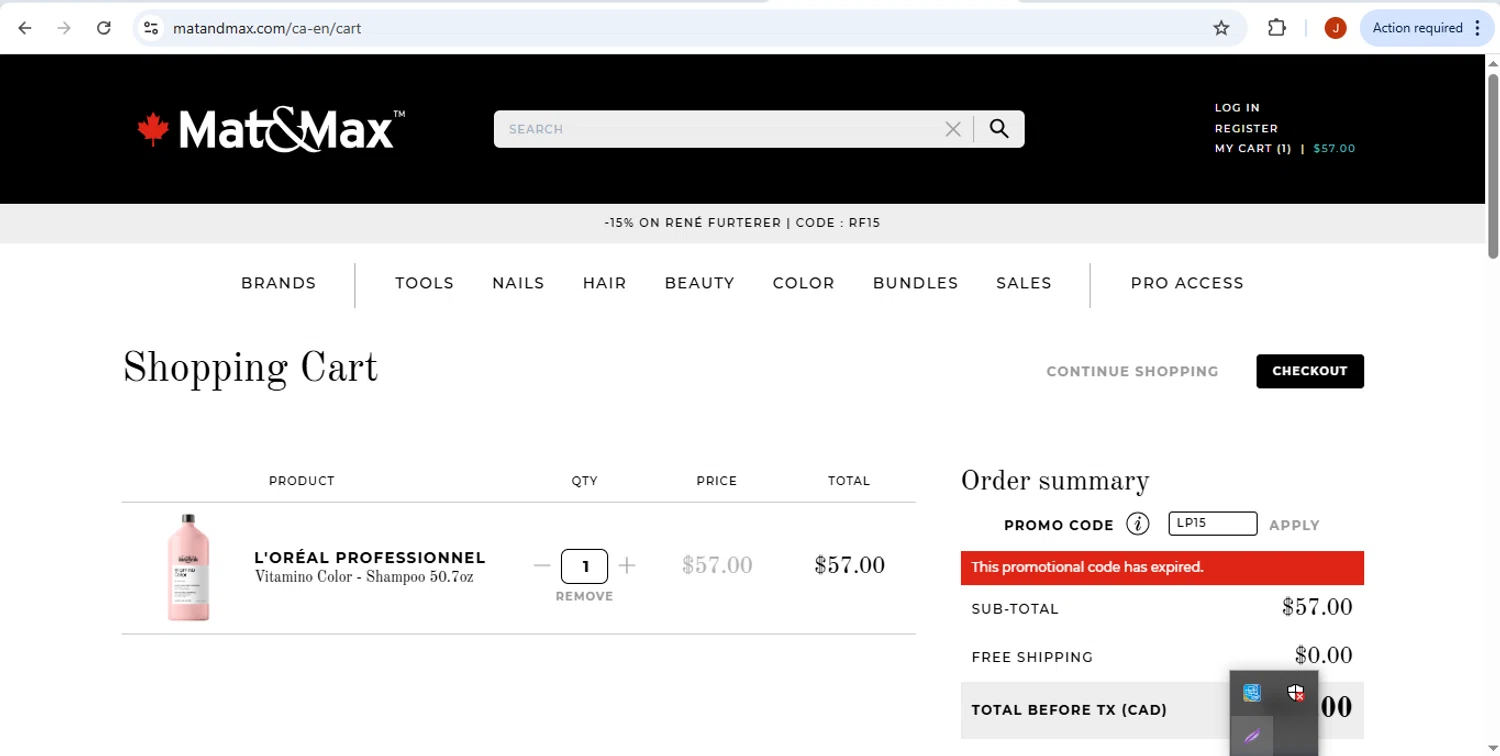Open the Beauty menu
Viewport: 1500px width, 756px height.
699,283
